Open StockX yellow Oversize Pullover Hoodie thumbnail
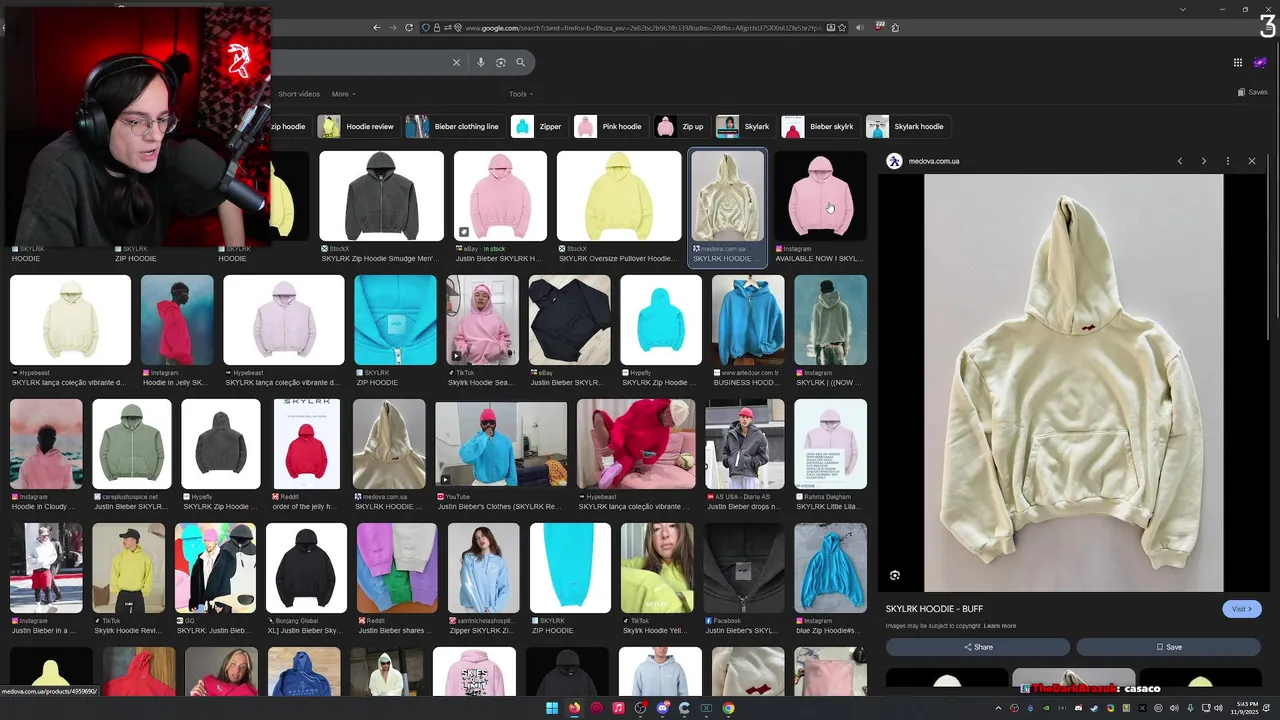Viewport: 1280px width, 720px height. pos(619,196)
